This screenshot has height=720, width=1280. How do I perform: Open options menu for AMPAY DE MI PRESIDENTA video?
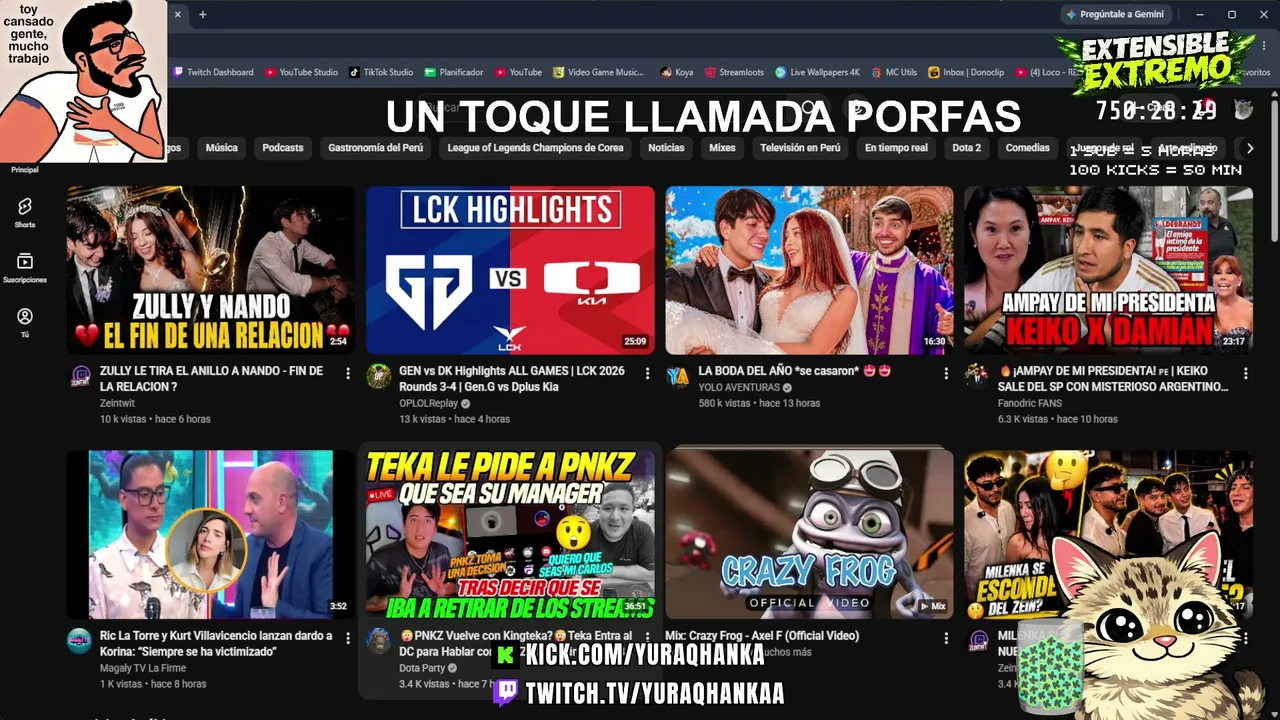1245,373
